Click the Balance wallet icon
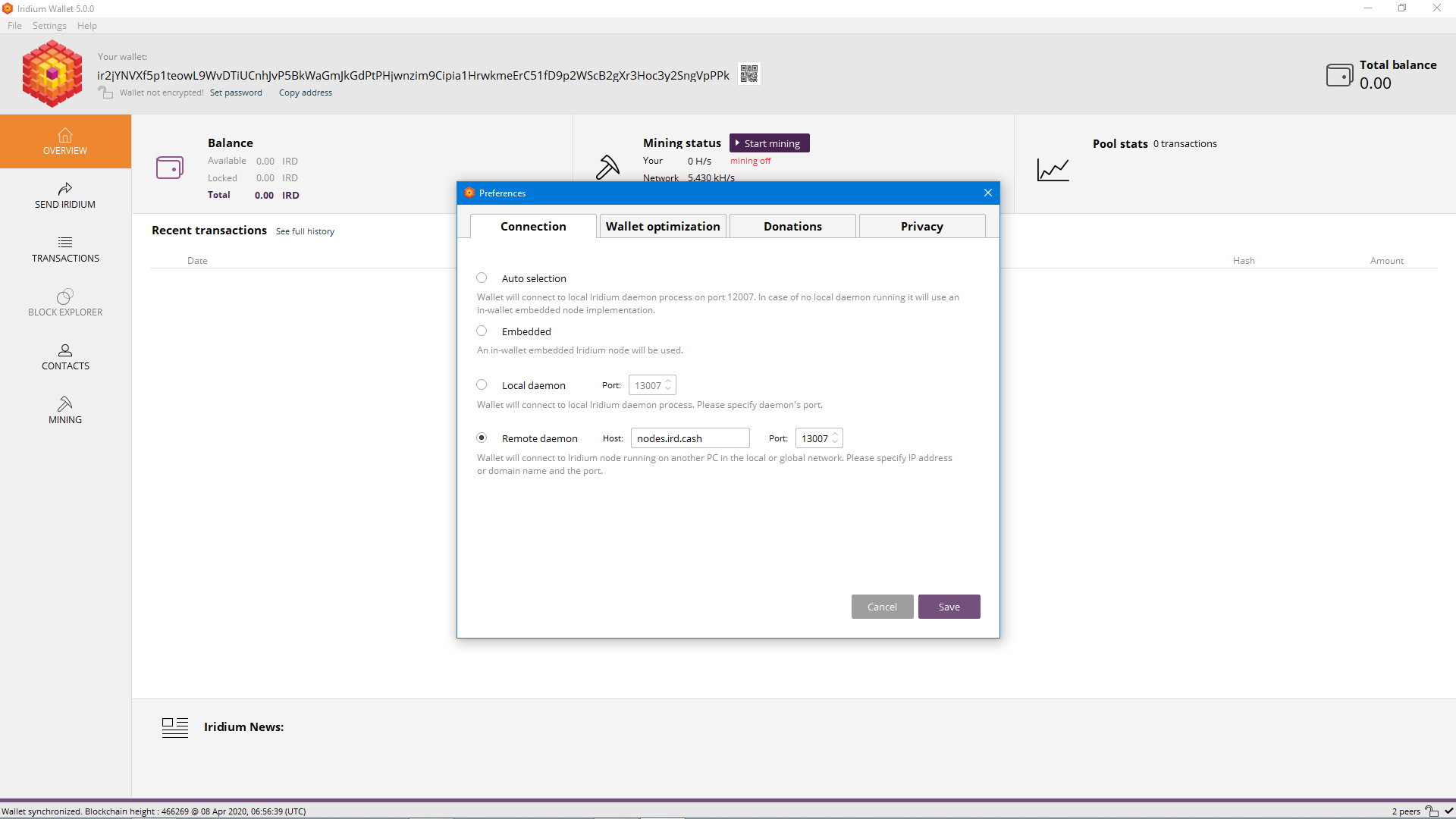This screenshot has height=819, width=1456. pyautogui.click(x=170, y=168)
